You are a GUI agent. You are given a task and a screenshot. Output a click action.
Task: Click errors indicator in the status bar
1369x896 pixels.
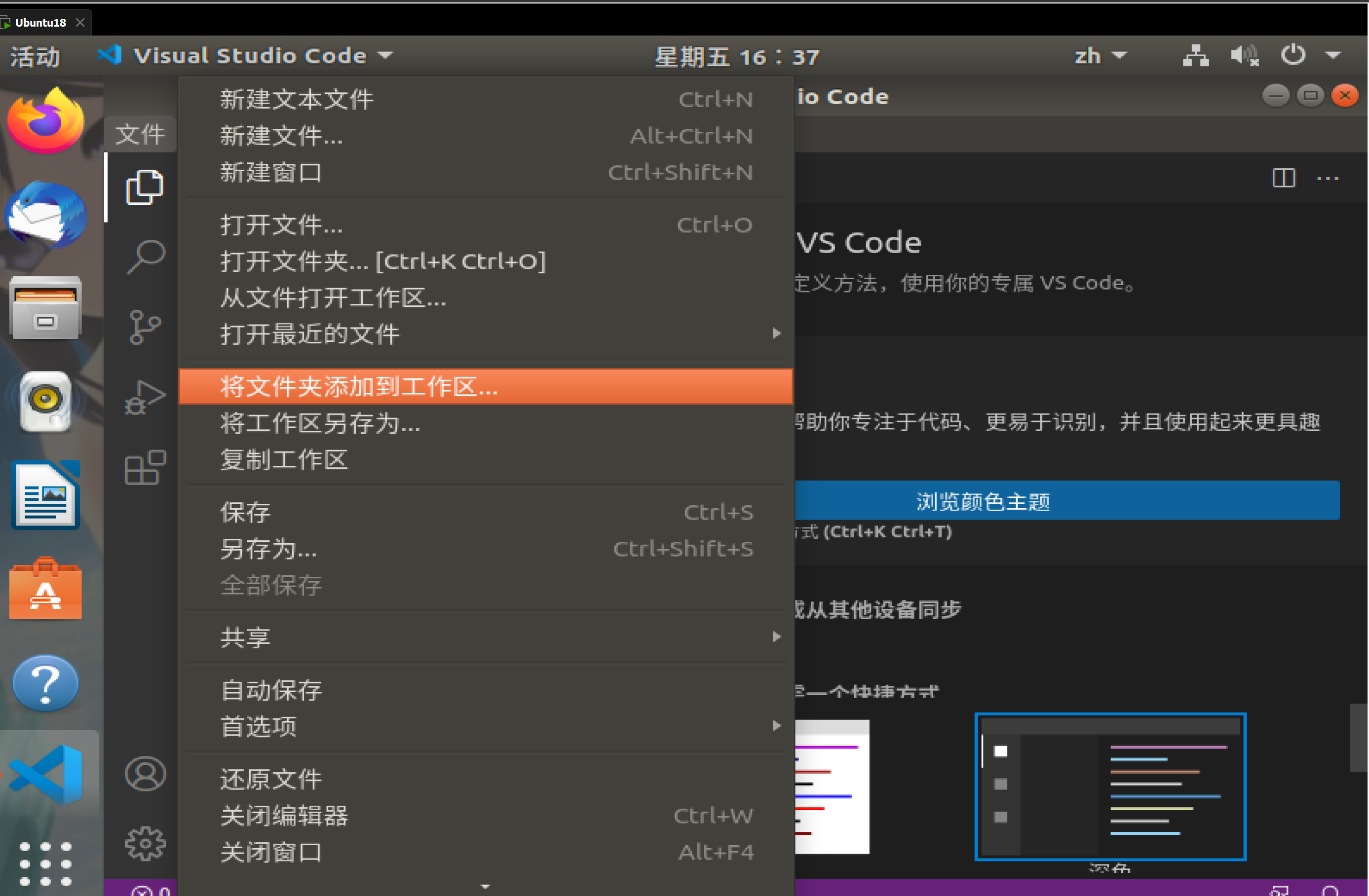coord(151,890)
